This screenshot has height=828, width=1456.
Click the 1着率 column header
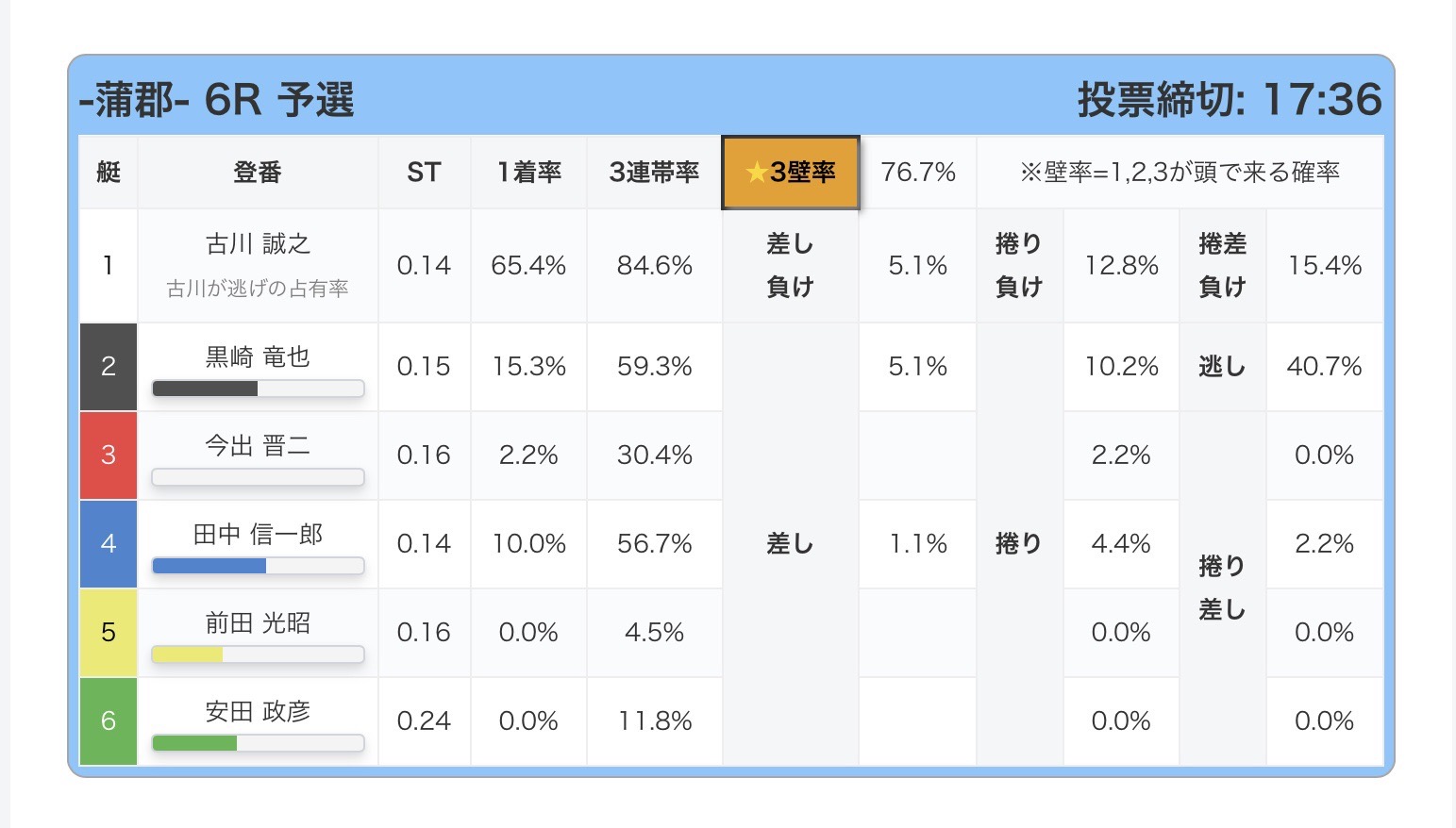[528, 173]
